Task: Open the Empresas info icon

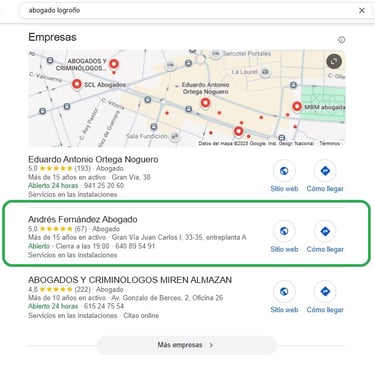Action: [341, 40]
